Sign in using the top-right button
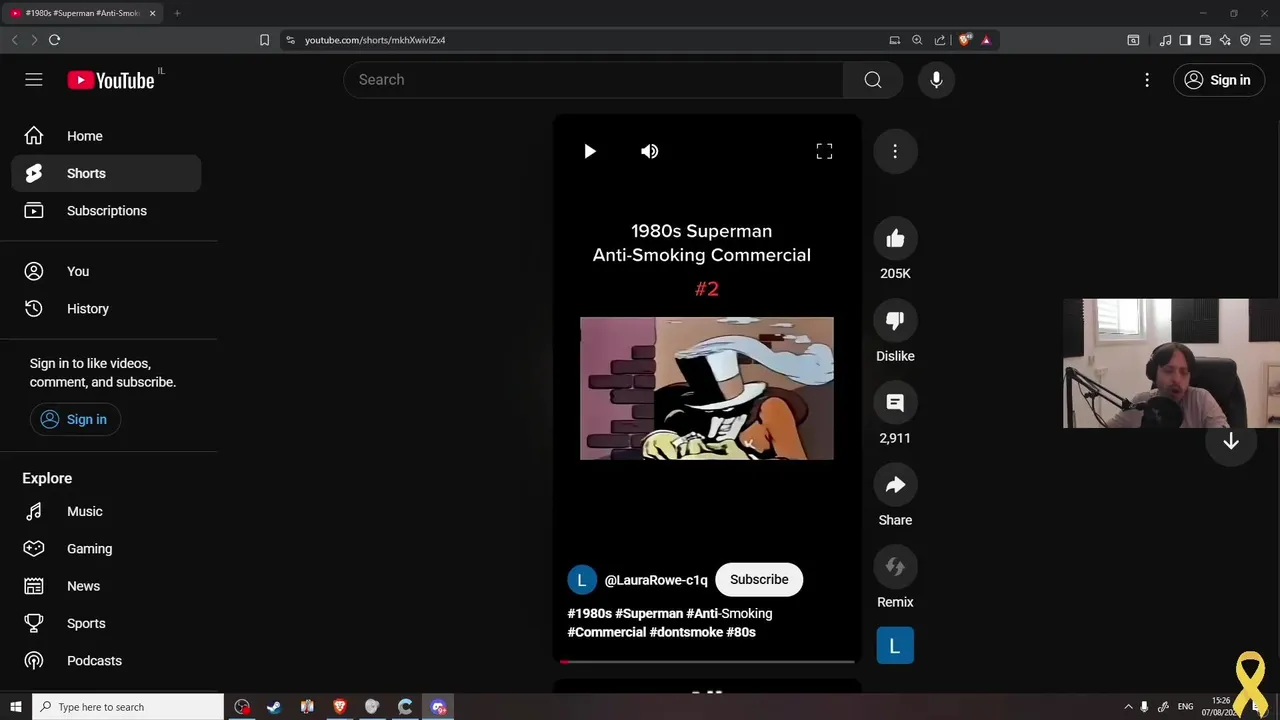 click(1218, 80)
